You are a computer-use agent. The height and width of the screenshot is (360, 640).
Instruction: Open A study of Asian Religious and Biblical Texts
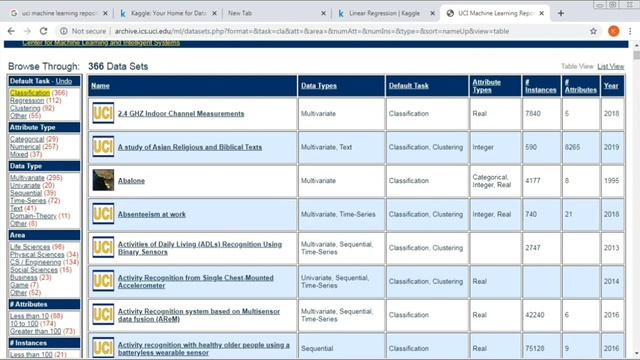click(190, 147)
